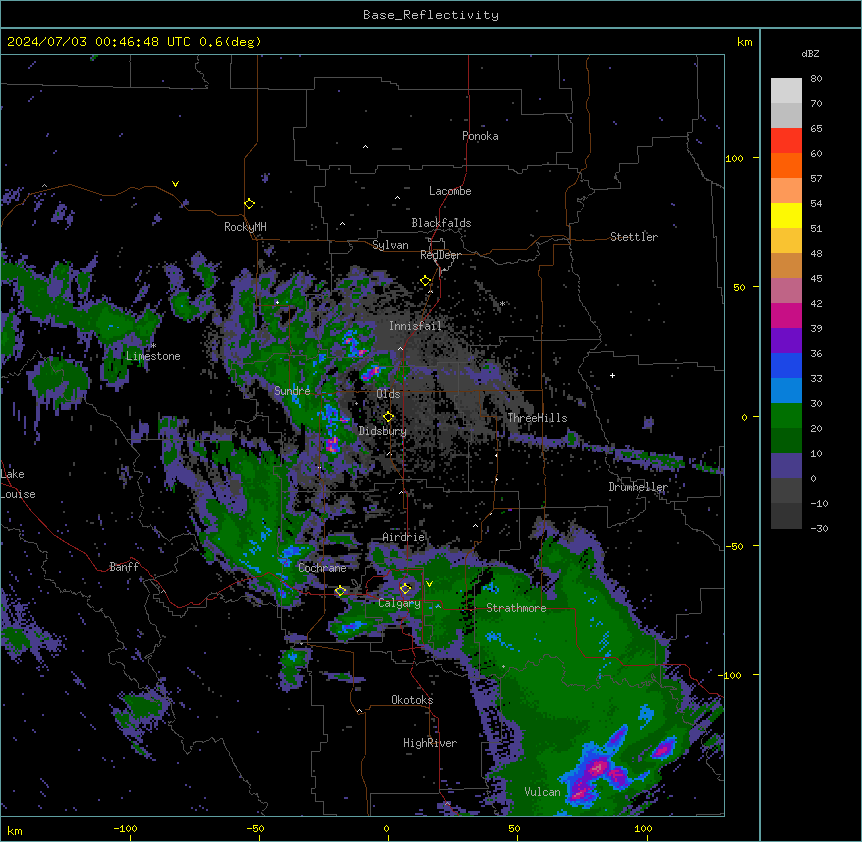Click the Olds city label

click(x=388, y=394)
